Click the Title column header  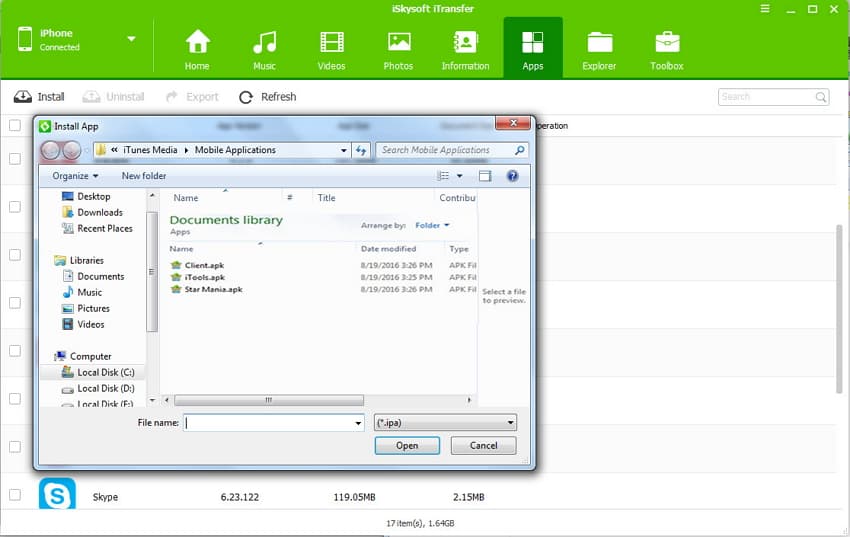coord(326,198)
